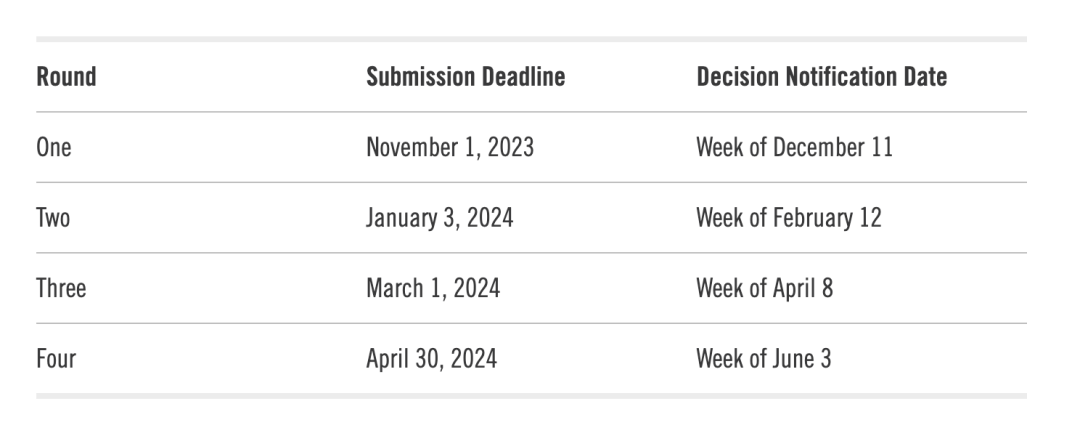The height and width of the screenshot is (433, 1080).
Task: Click the Round column header
Action: (x=66, y=77)
